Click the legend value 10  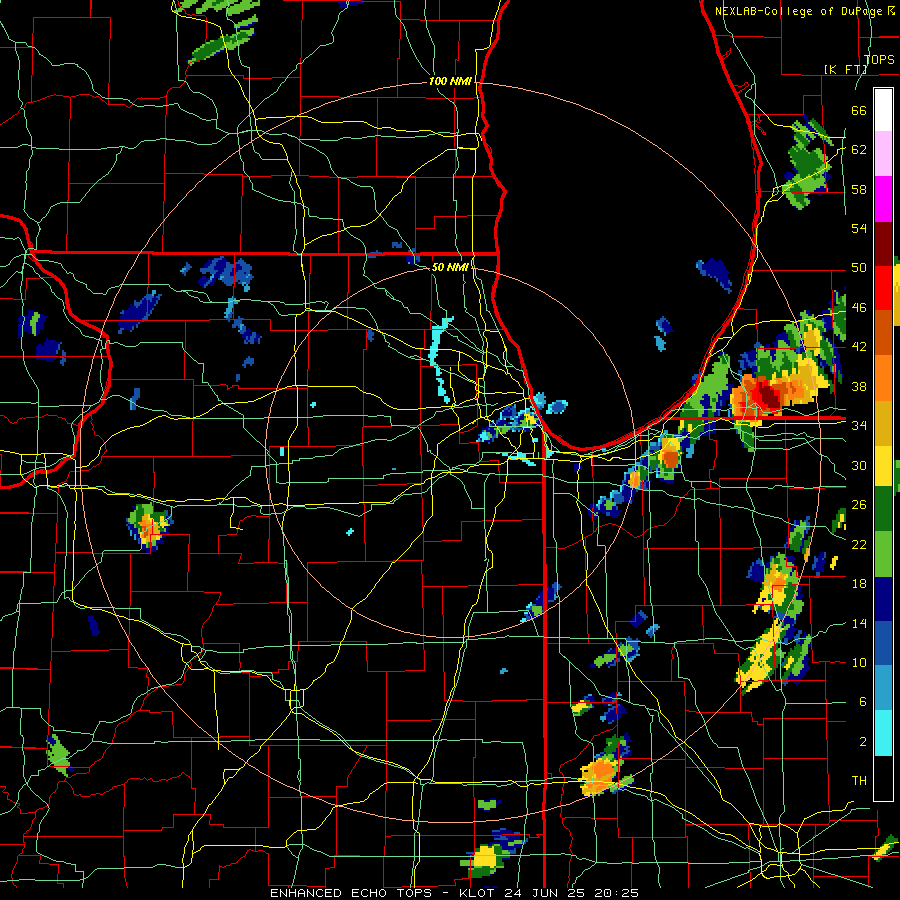click(859, 662)
